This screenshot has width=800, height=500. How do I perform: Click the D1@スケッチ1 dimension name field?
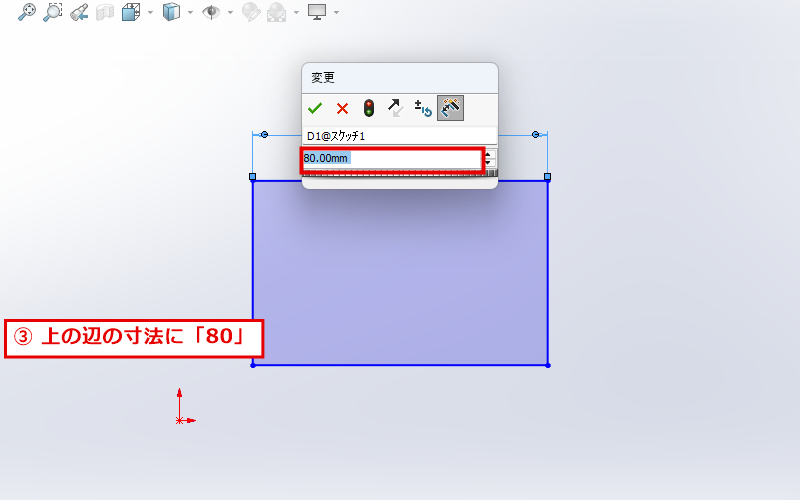pos(399,136)
